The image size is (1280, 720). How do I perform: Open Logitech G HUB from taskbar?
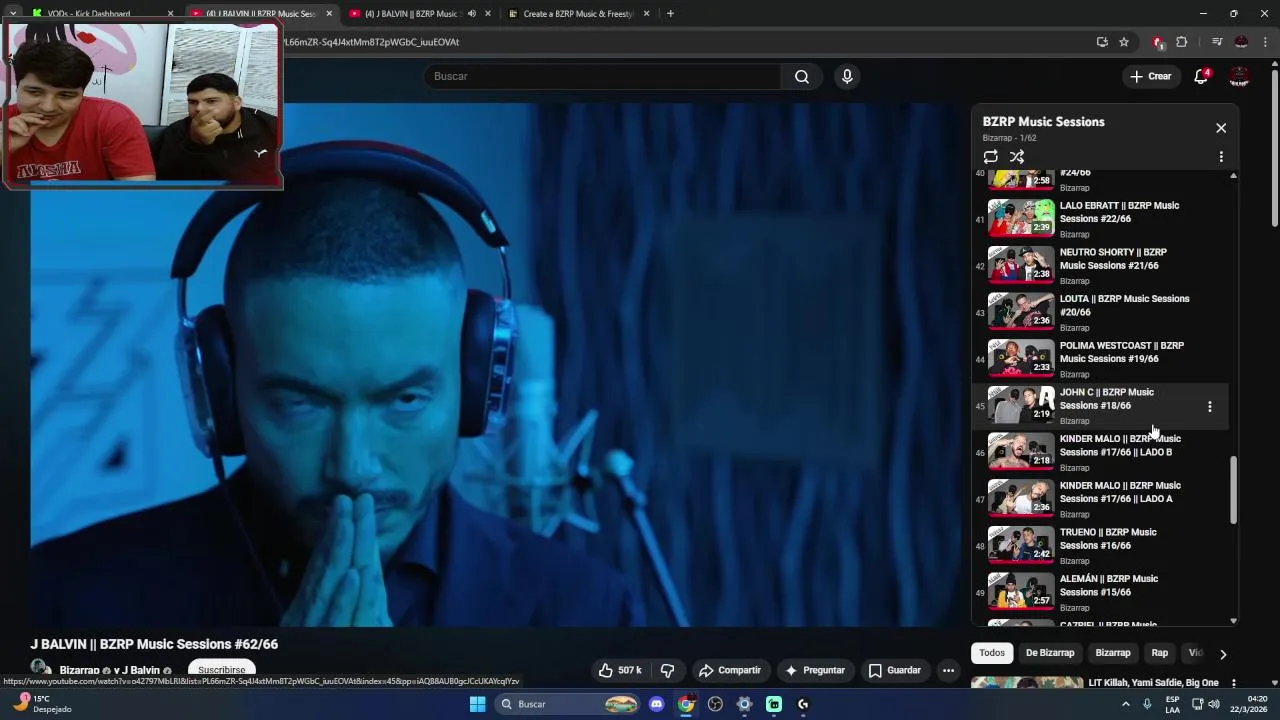803,704
